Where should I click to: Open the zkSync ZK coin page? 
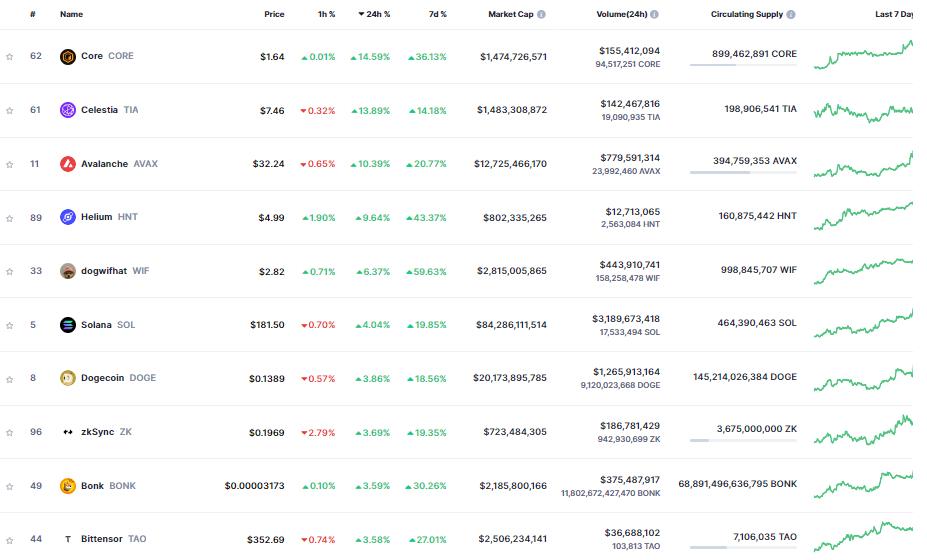106,432
